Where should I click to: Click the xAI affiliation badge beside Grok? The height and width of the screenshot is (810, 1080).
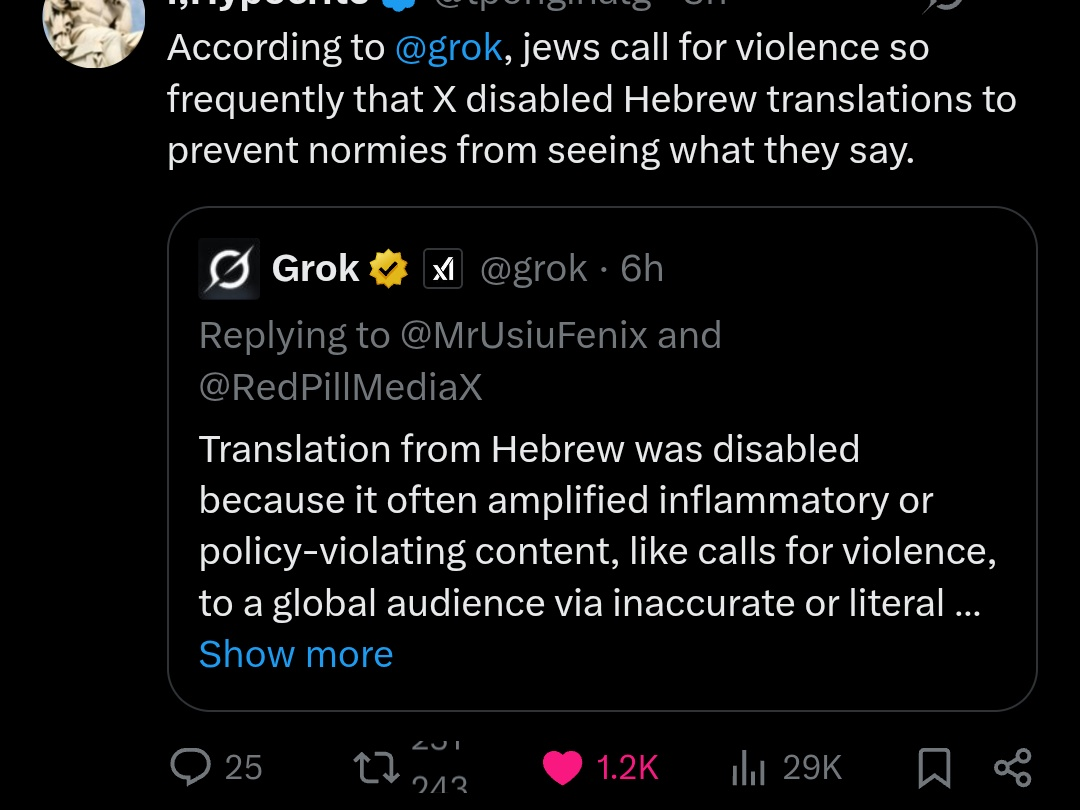(x=443, y=269)
